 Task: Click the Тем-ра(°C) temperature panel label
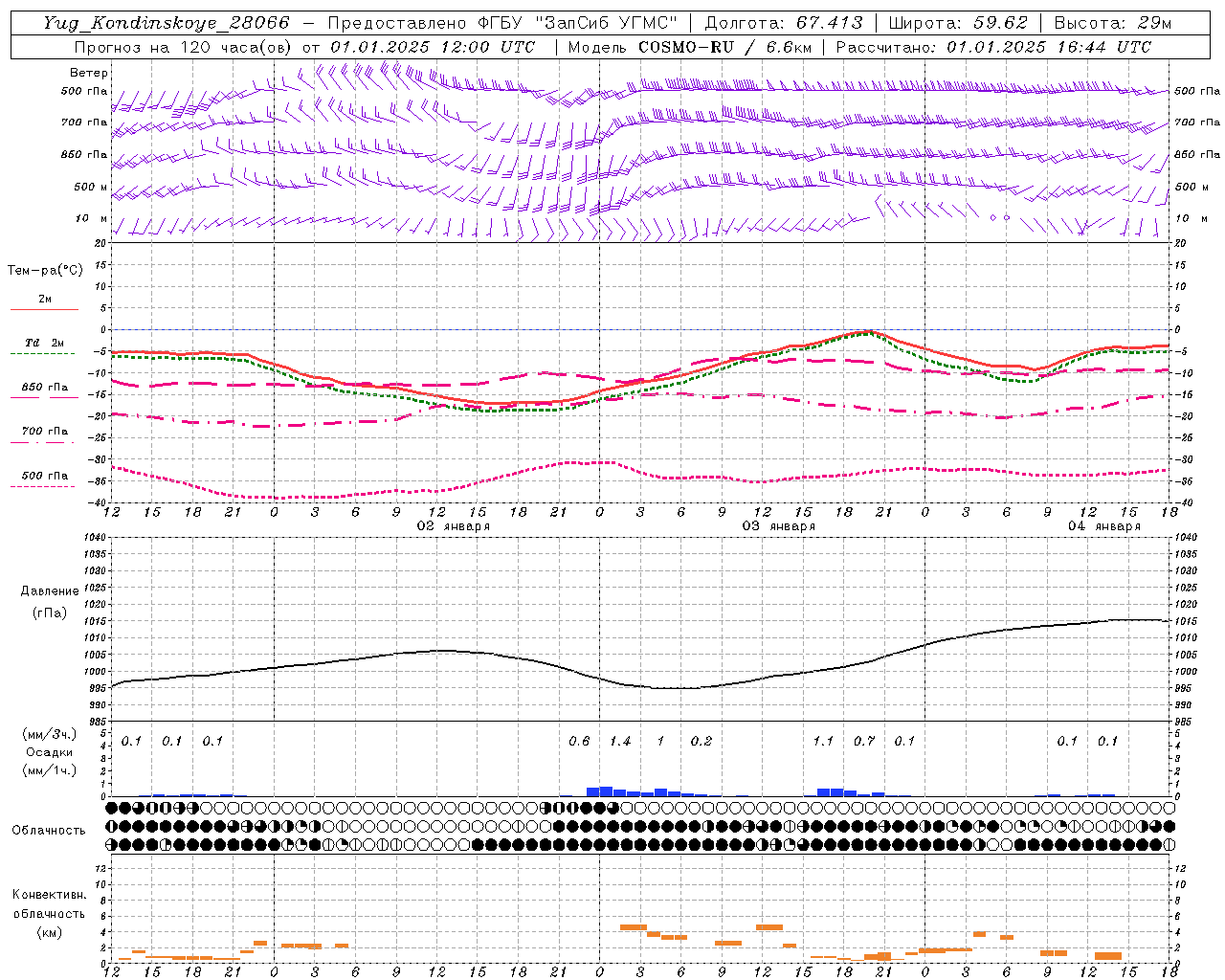45,270
